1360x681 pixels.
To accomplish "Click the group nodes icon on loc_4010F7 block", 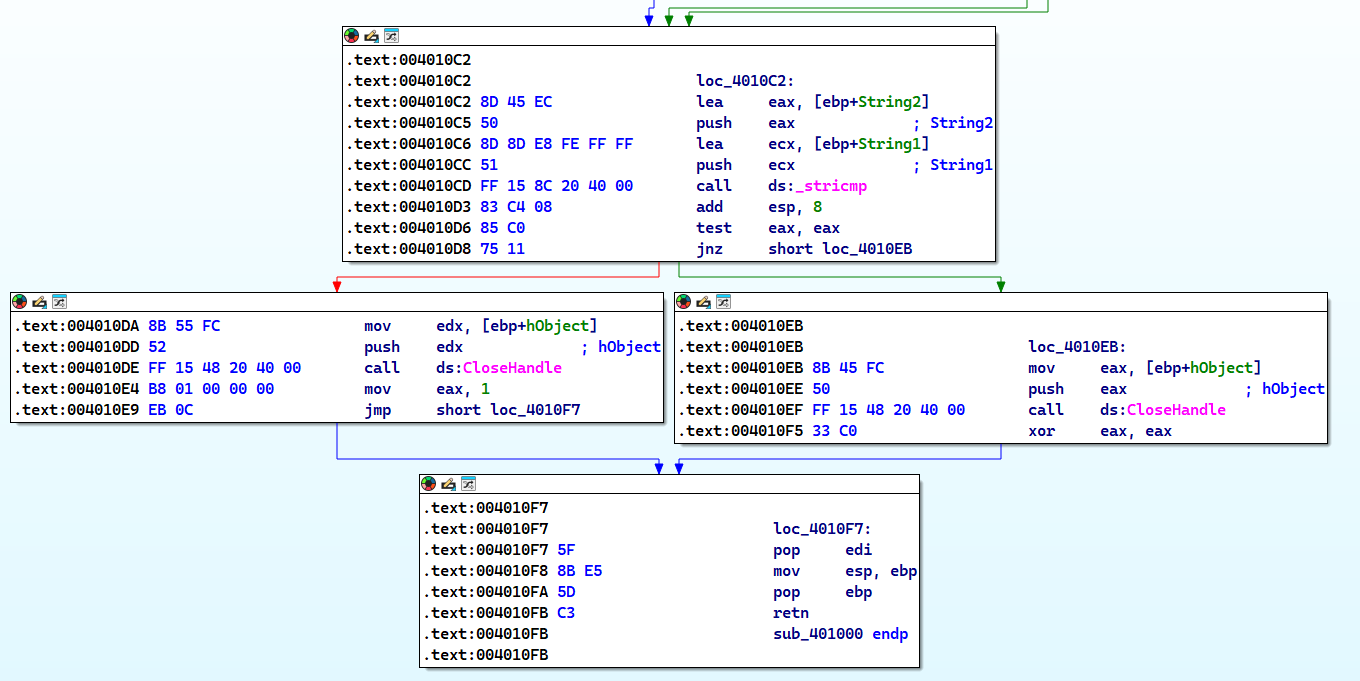I will [468, 483].
